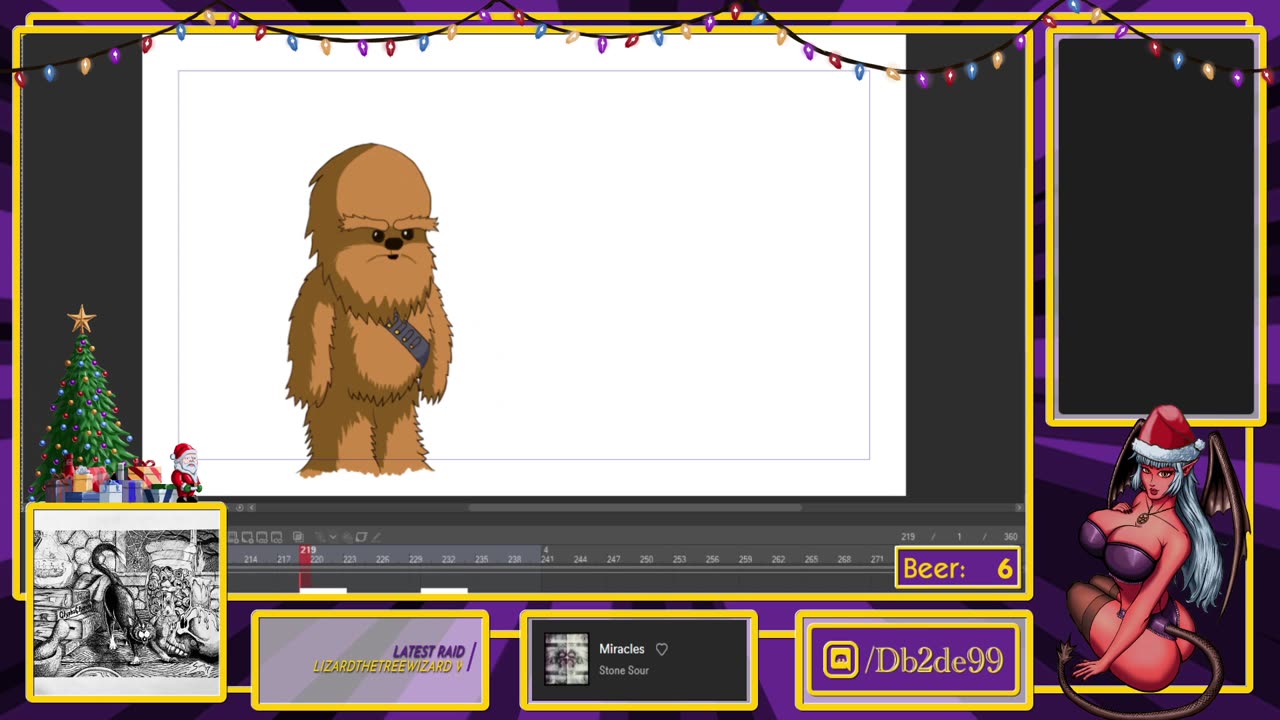Click the black-and-white cat illustration thumbnail
Viewport: 1280px width, 720px height.
coord(126,602)
